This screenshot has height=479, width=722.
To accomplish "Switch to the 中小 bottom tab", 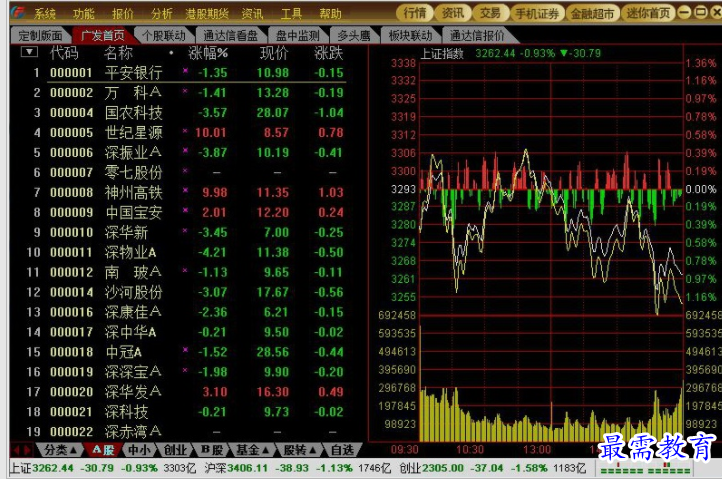I will tap(139, 450).
